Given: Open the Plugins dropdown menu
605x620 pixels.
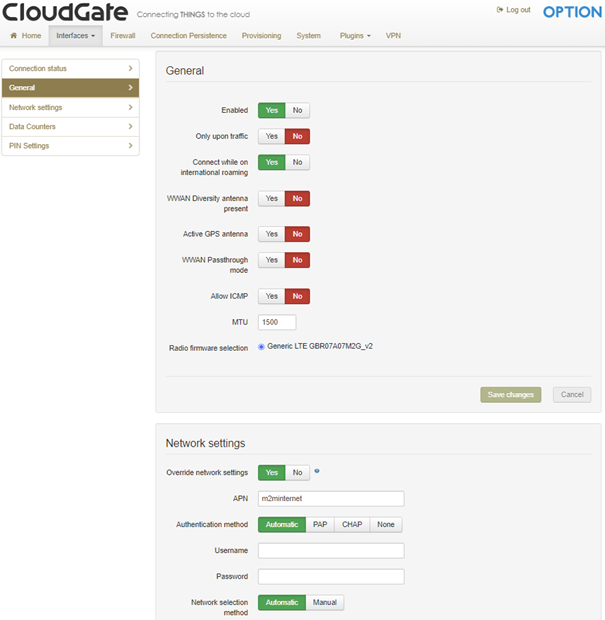Looking at the screenshot, I should [x=354, y=35].
